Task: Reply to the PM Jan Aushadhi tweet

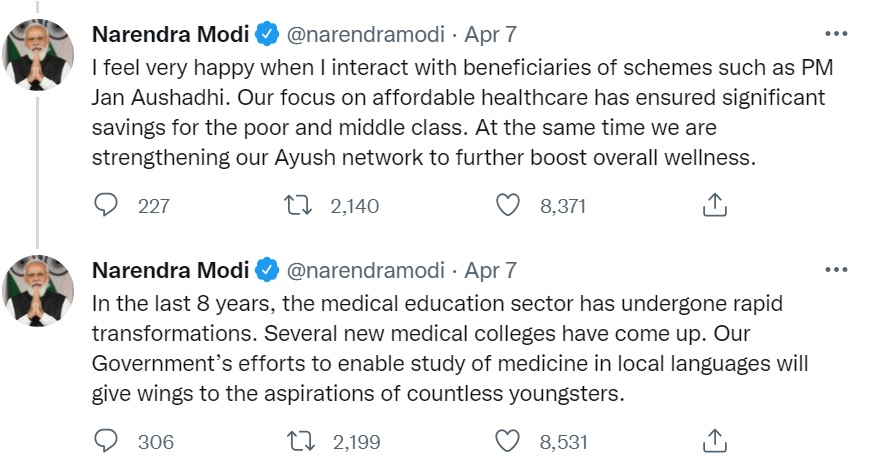Action: point(106,206)
